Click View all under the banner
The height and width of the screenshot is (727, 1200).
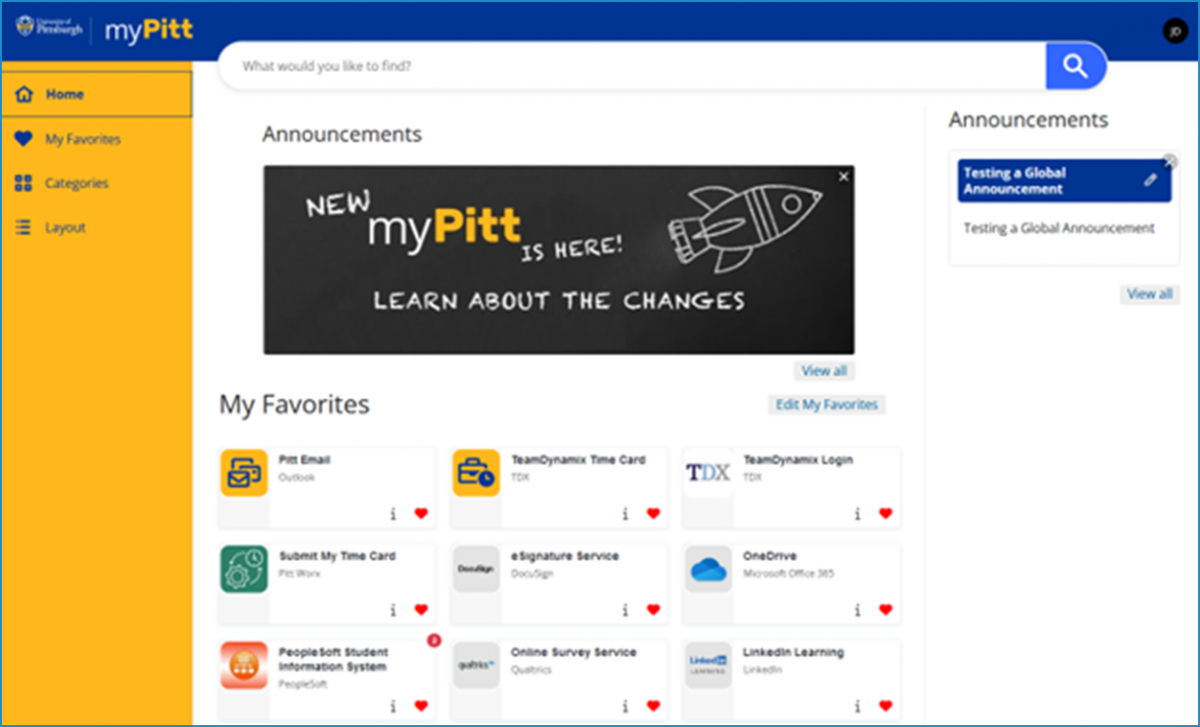pos(824,371)
